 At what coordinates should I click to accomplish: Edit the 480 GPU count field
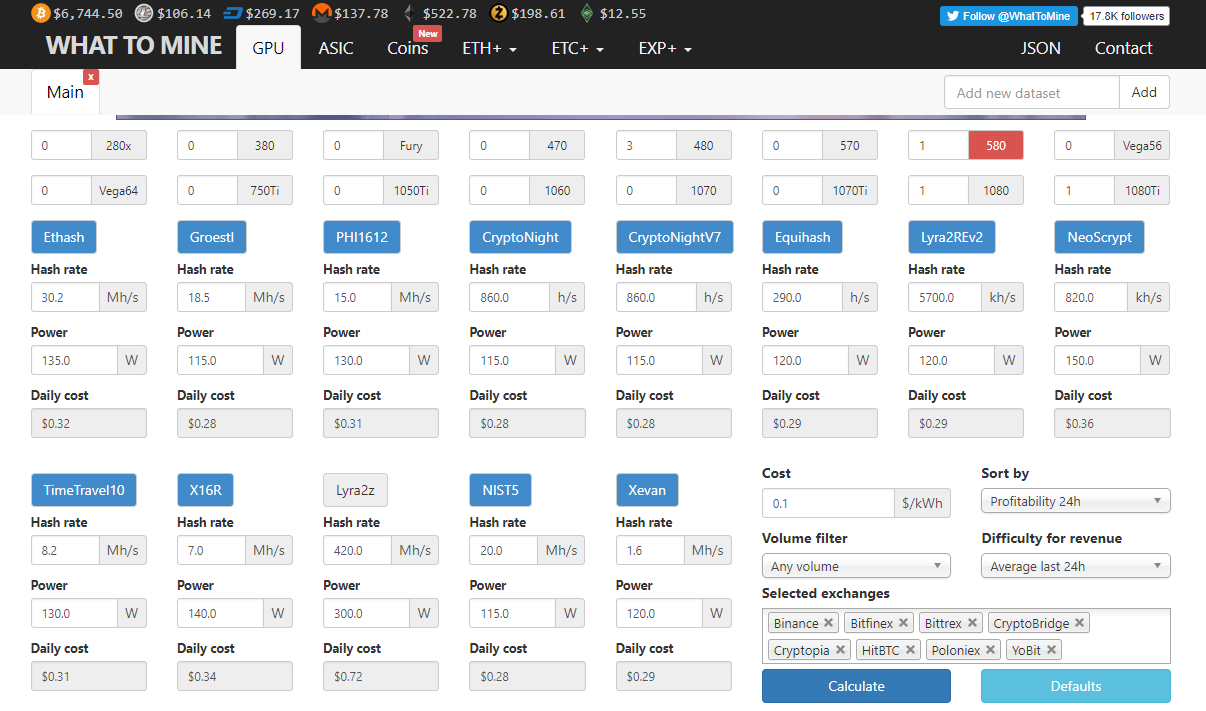click(646, 145)
